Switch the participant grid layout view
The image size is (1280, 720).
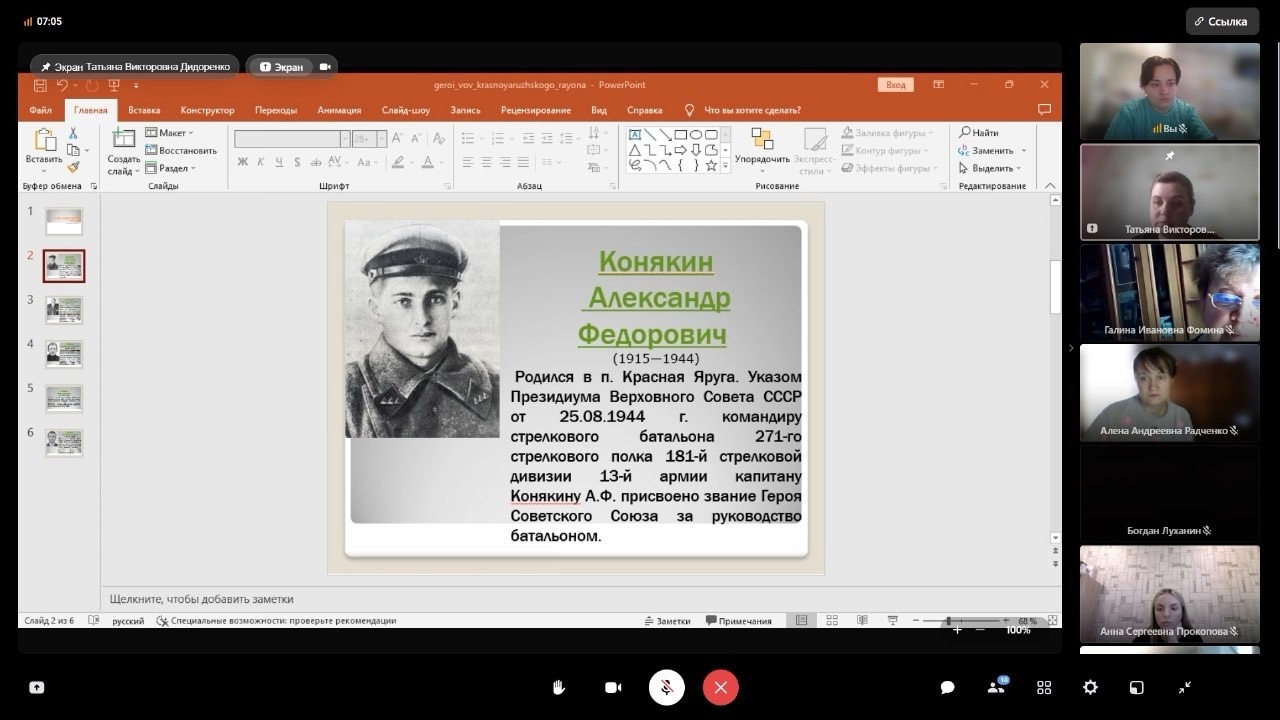pos(1044,687)
